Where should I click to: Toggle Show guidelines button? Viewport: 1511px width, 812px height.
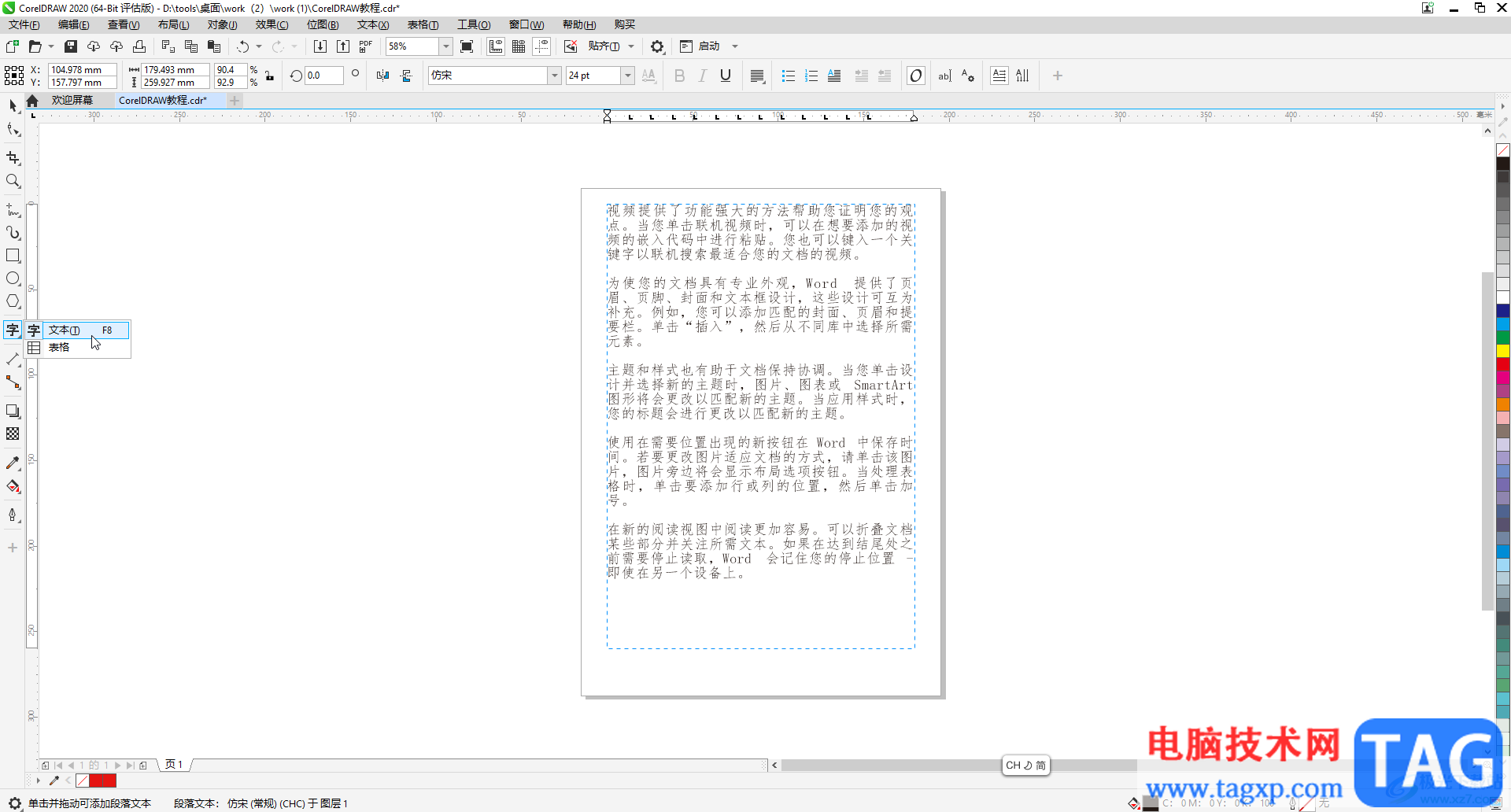(x=541, y=46)
